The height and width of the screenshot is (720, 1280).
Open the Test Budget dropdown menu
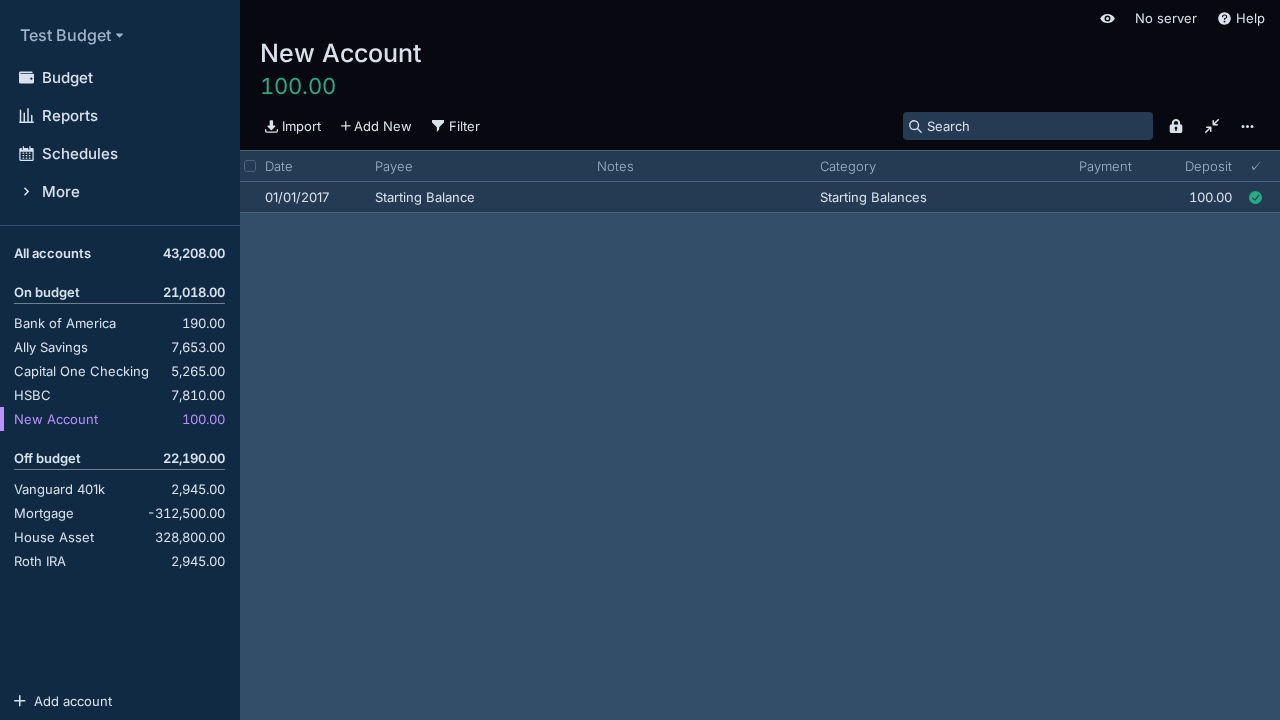71,36
